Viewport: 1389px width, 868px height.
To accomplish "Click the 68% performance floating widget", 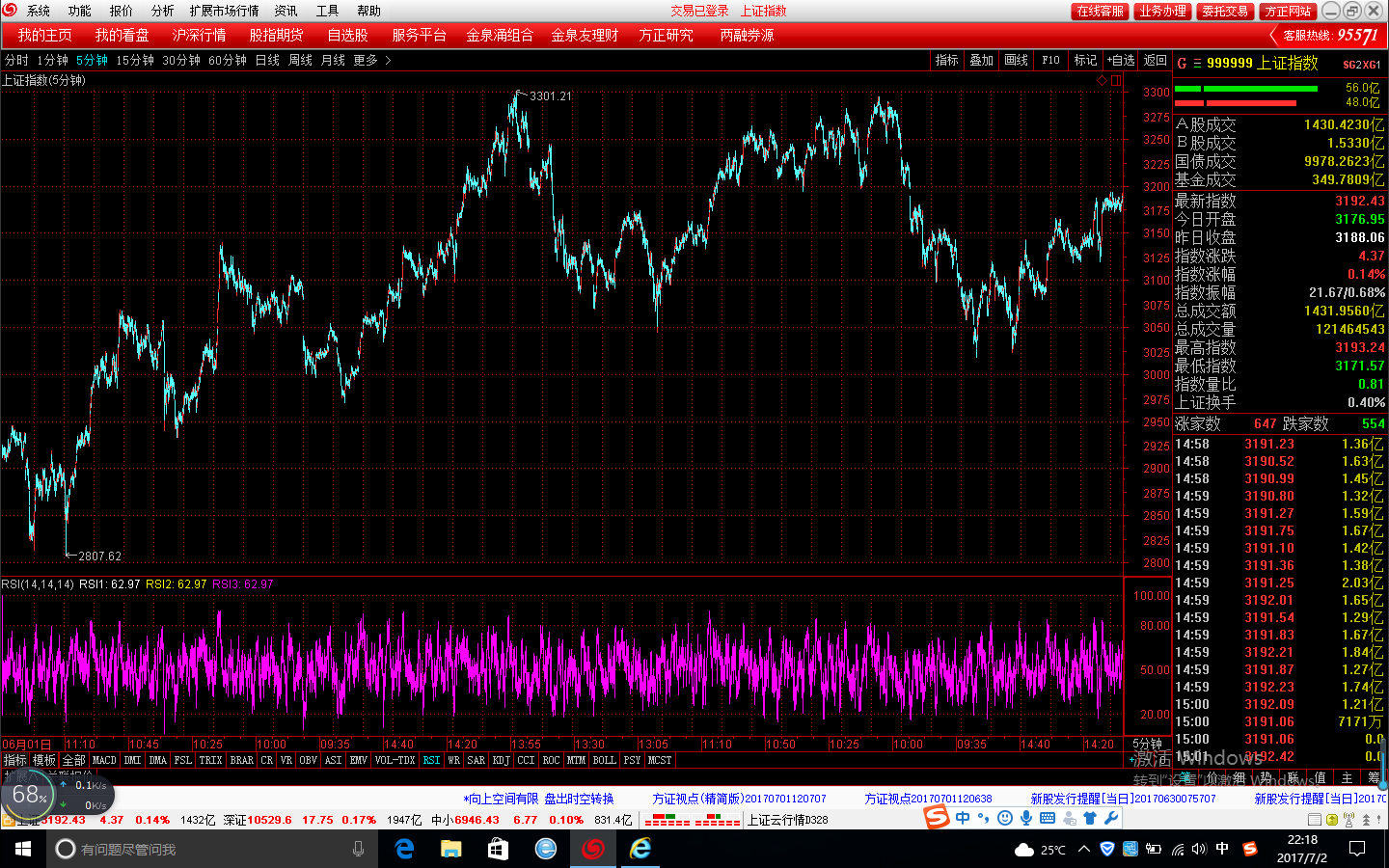I will (29, 796).
